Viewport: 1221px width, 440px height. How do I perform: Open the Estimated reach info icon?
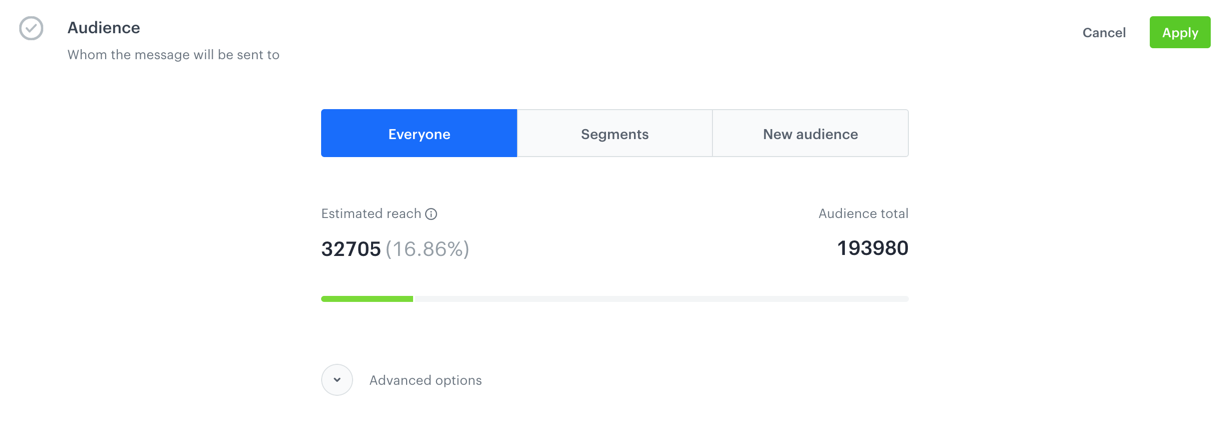[431, 214]
